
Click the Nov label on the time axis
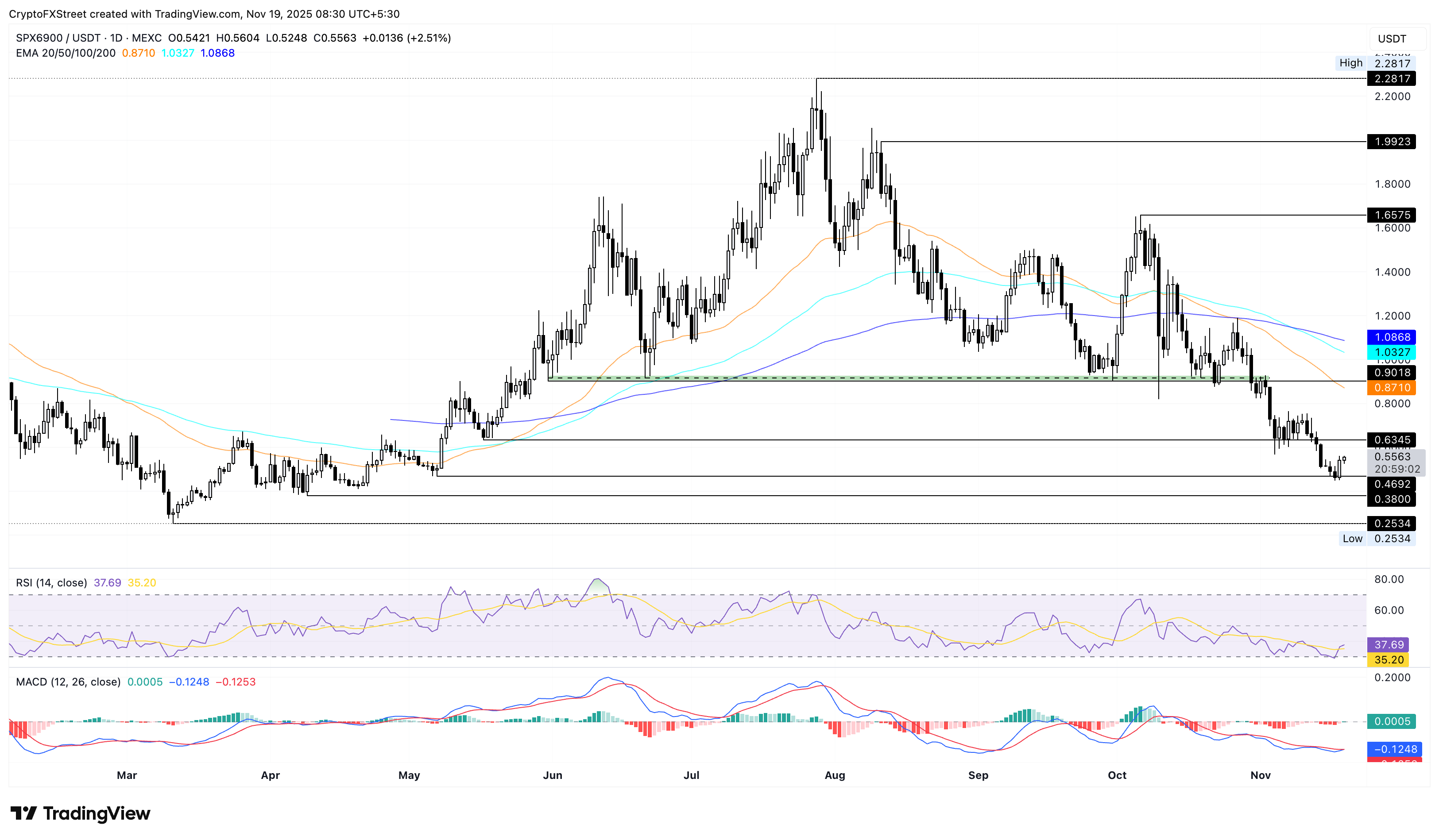coord(1261,775)
